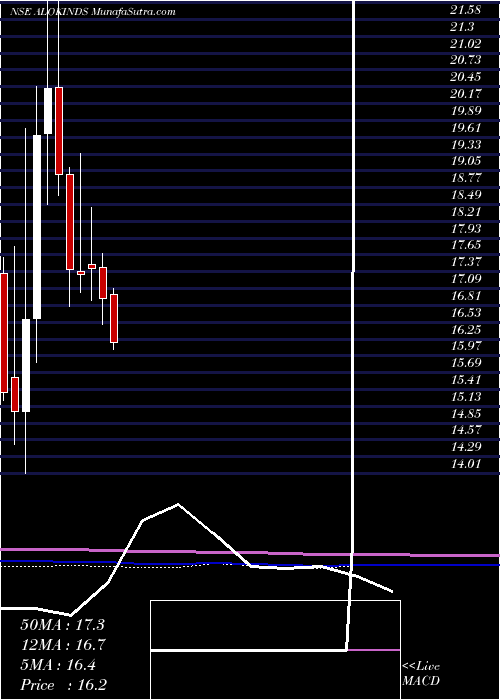Click the 18.77 price axis label
The height and width of the screenshot is (700, 500).
(x=465, y=178)
